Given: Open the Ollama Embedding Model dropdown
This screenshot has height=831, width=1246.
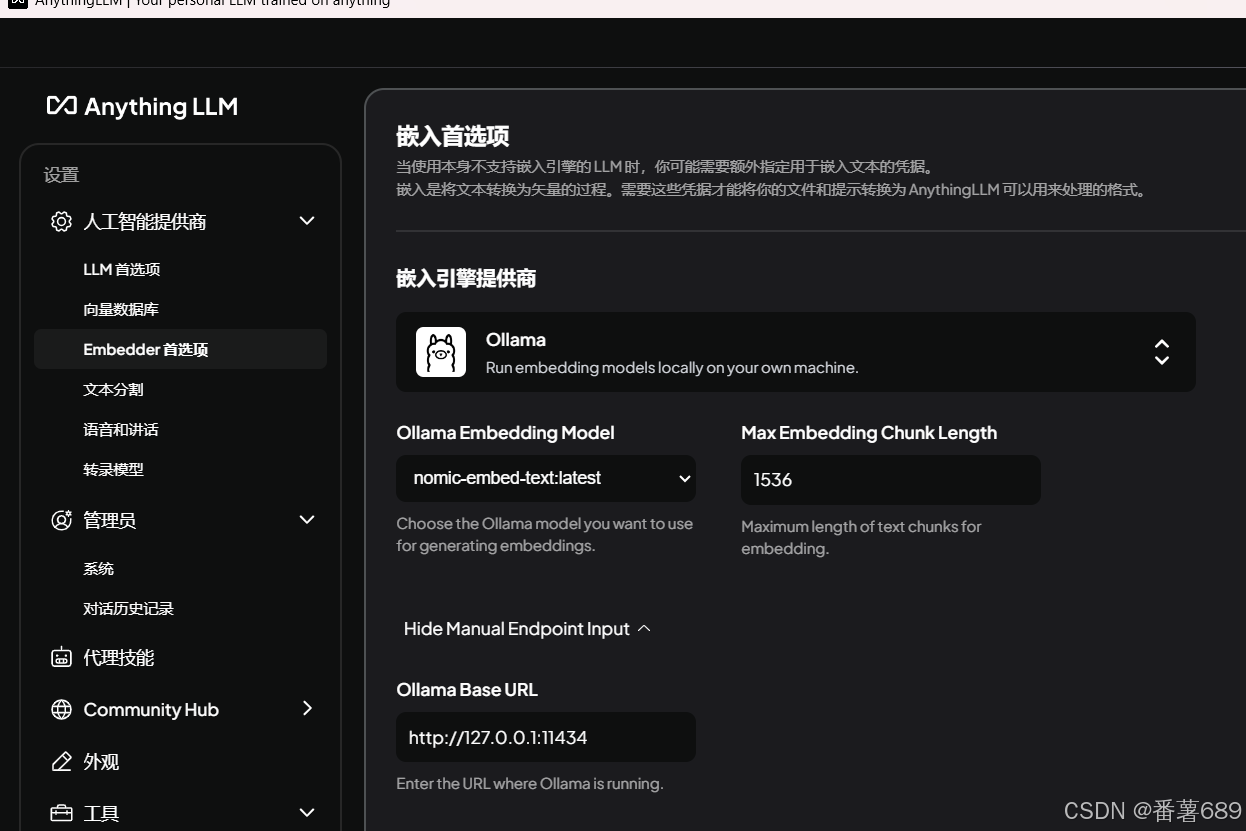Looking at the screenshot, I should click(546, 478).
